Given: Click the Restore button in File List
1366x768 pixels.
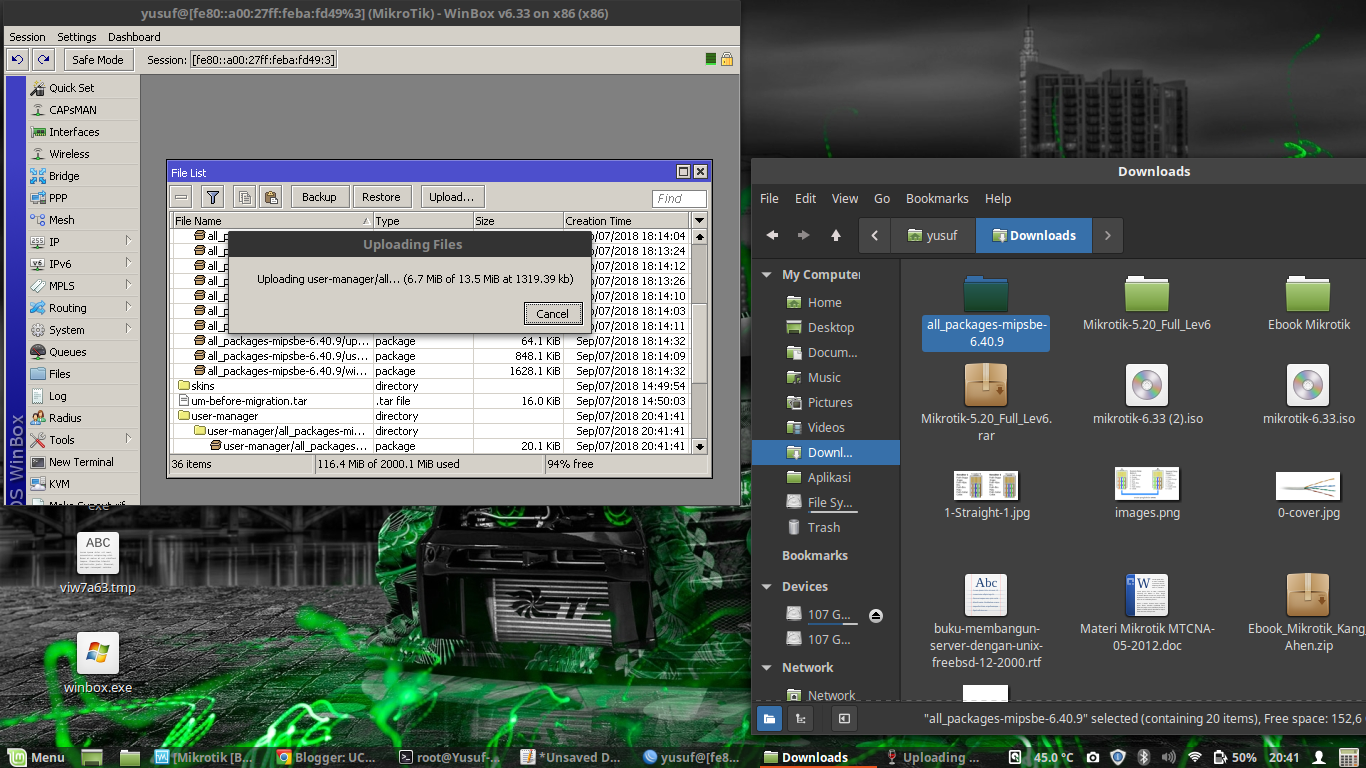Looking at the screenshot, I should [x=381, y=197].
